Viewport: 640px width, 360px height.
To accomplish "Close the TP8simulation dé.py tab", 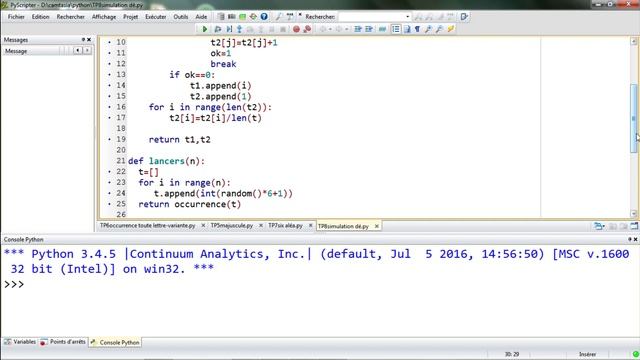I will click(376, 226).
